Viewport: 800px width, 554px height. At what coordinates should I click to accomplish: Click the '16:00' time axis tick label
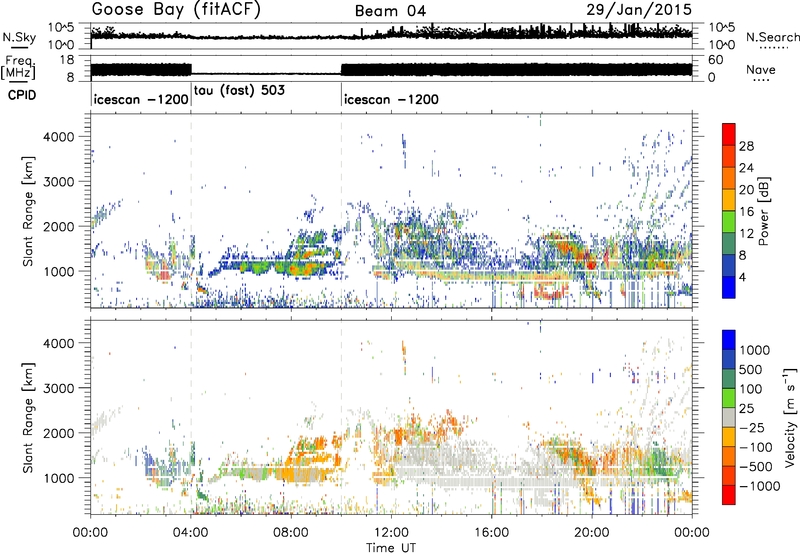click(491, 533)
